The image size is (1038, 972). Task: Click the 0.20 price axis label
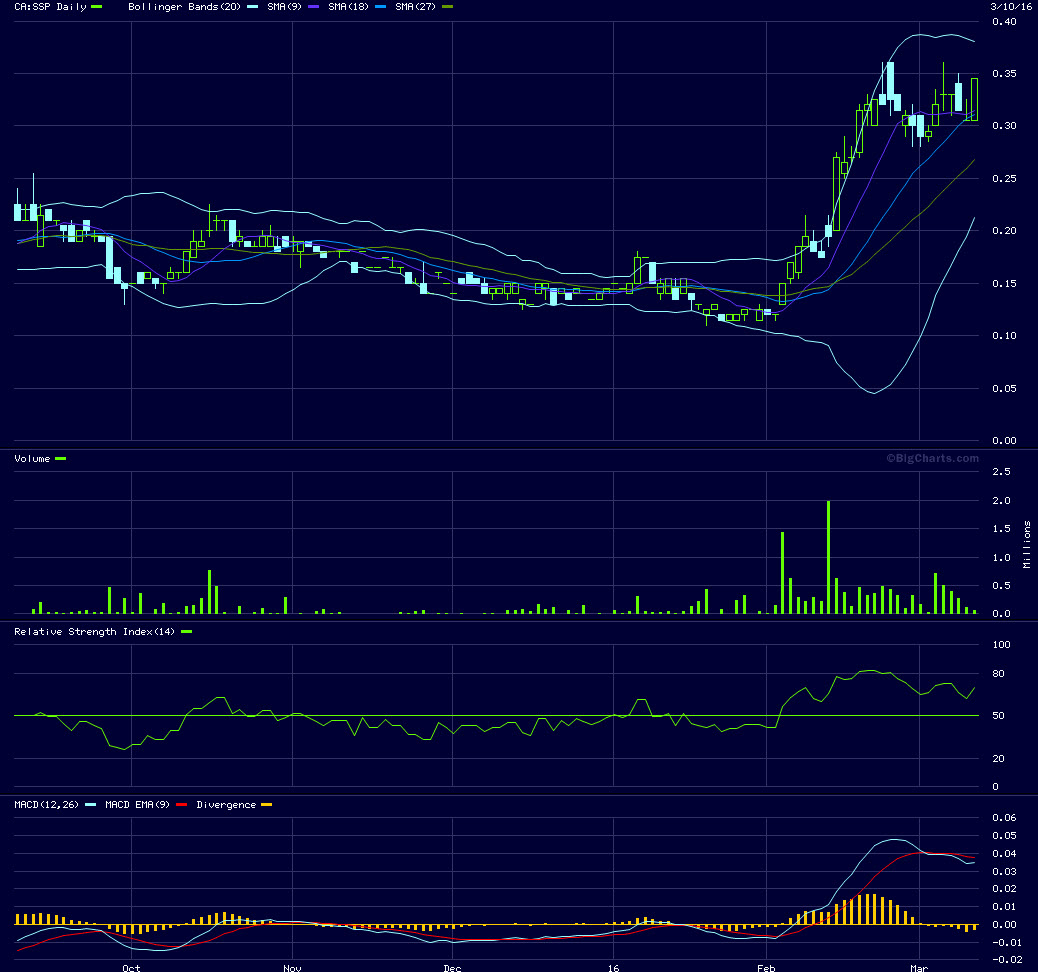1004,230
